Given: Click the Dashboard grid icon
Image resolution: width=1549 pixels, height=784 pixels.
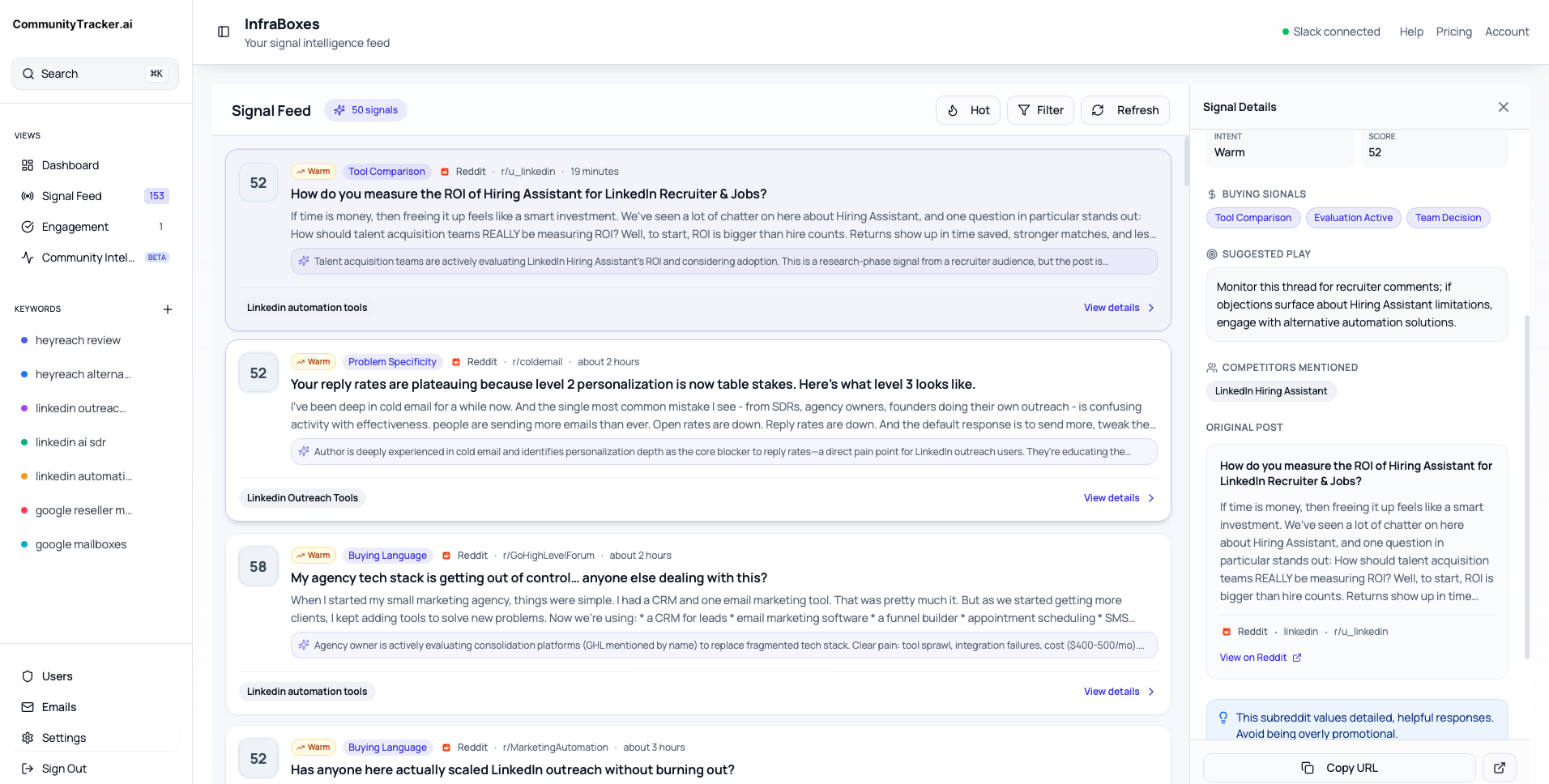Looking at the screenshot, I should pyautogui.click(x=28, y=165).
